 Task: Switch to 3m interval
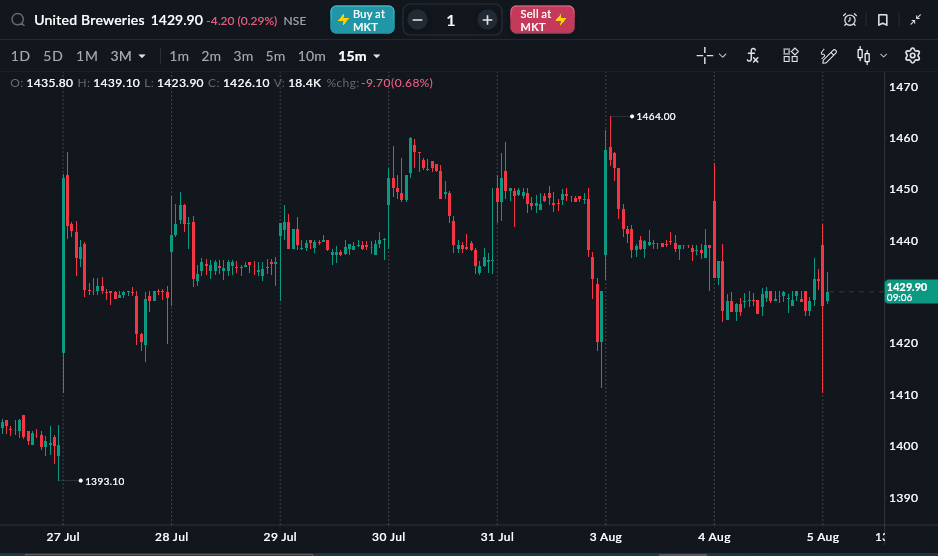point(243,56)
